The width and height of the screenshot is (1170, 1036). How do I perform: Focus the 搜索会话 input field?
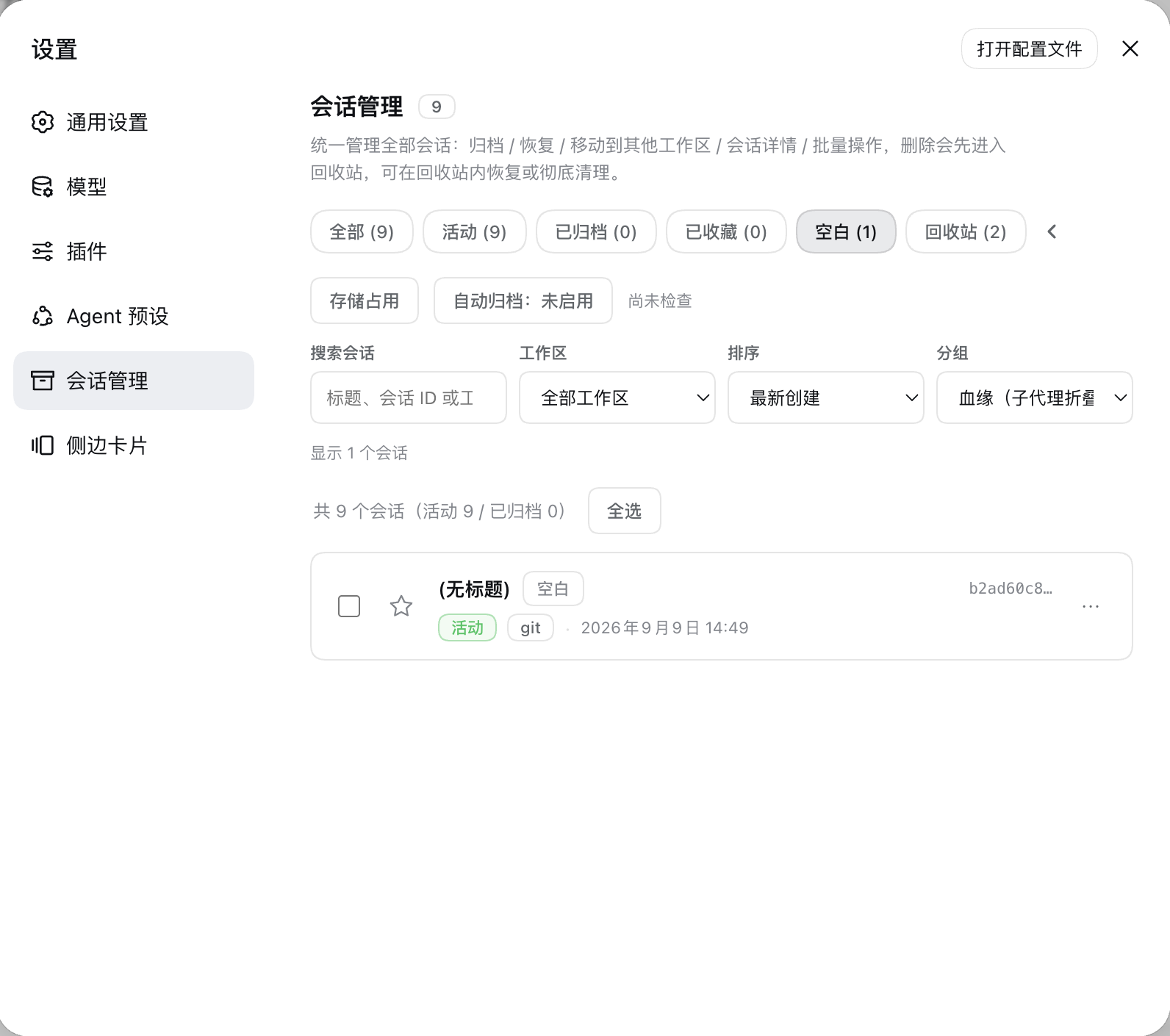(409, 398)
